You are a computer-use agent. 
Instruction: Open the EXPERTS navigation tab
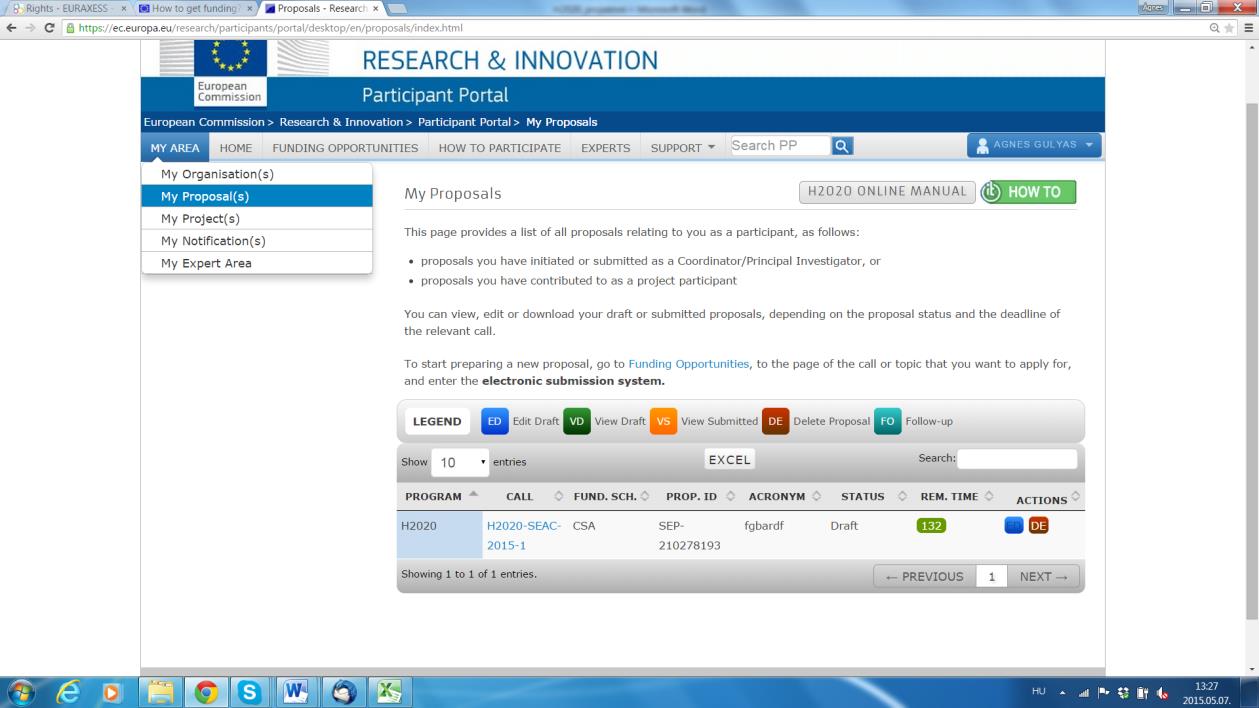pyautogui.click(x=606, y=148)
